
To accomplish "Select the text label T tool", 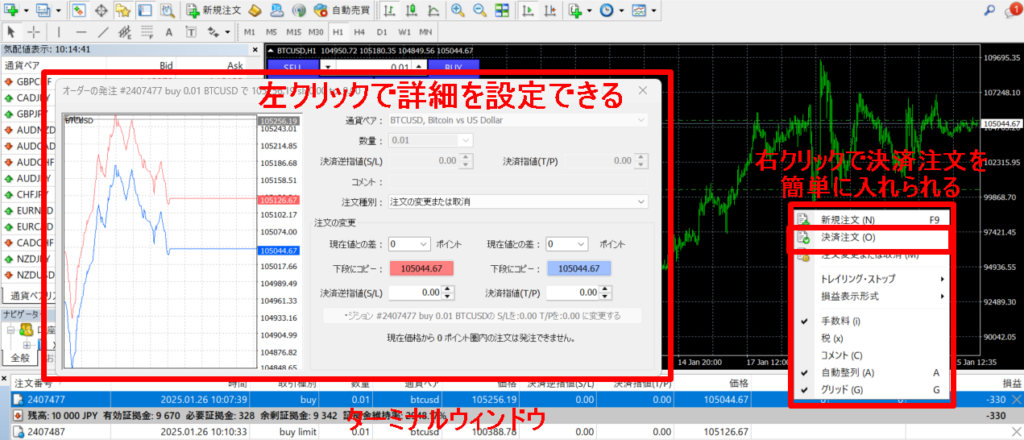I will click(x=191, y=31).
